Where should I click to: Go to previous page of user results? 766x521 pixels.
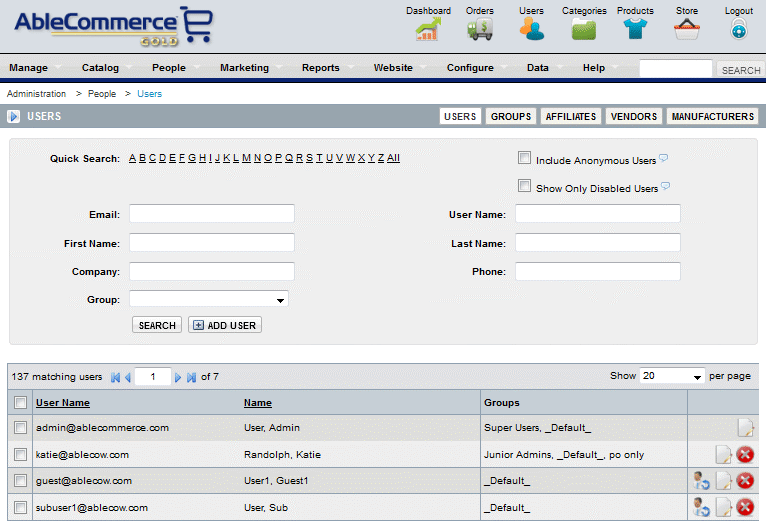(x=128, y=377)
